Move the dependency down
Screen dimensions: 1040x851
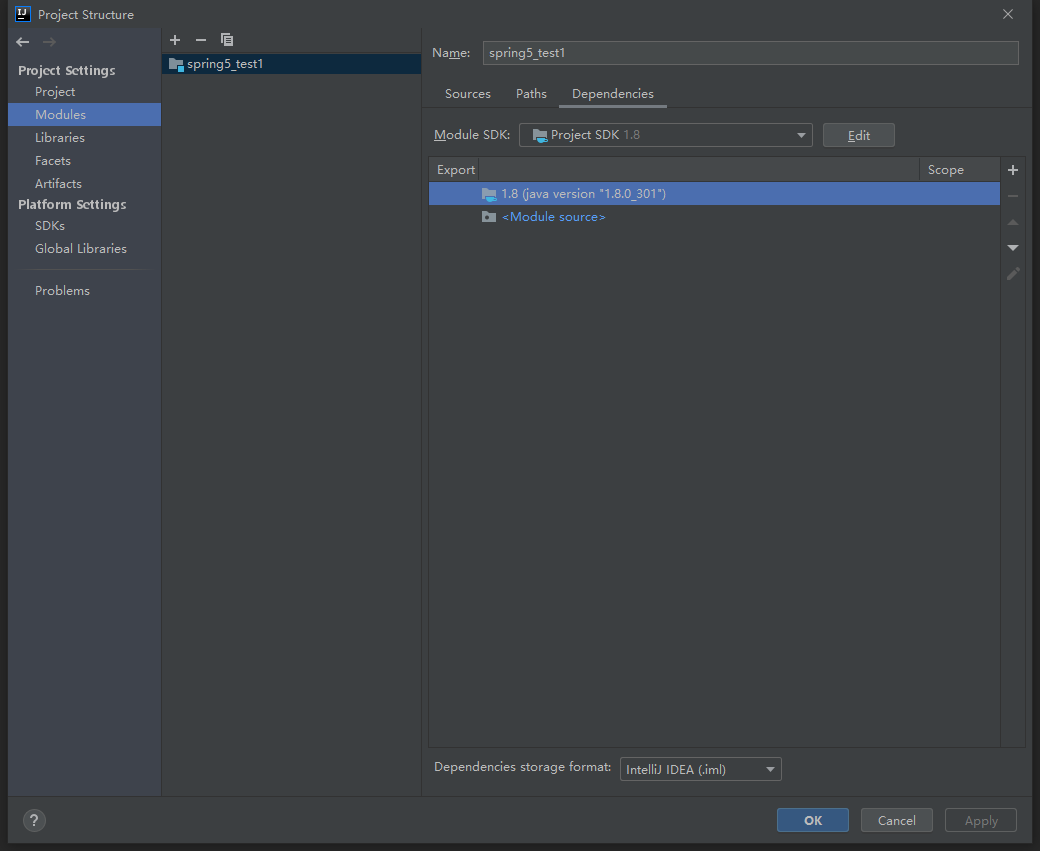(x=1013, y=247)
